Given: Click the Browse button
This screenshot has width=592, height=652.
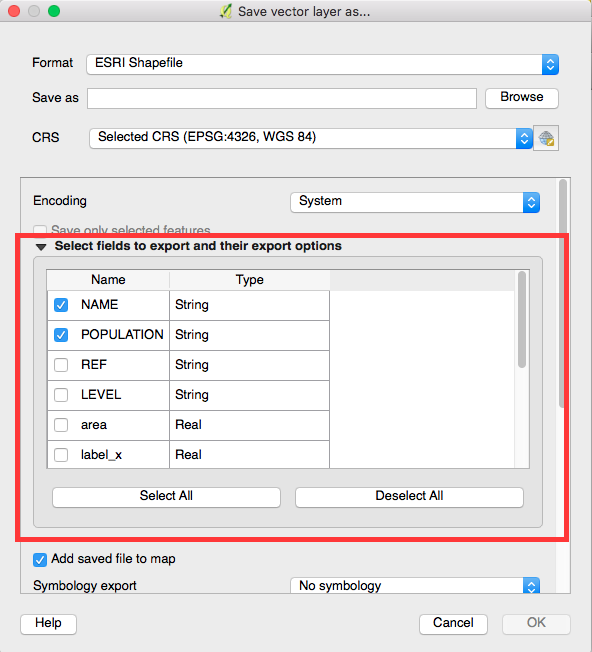Looking at the screenshot, I should pyautogui.click(x=522, y=98).
